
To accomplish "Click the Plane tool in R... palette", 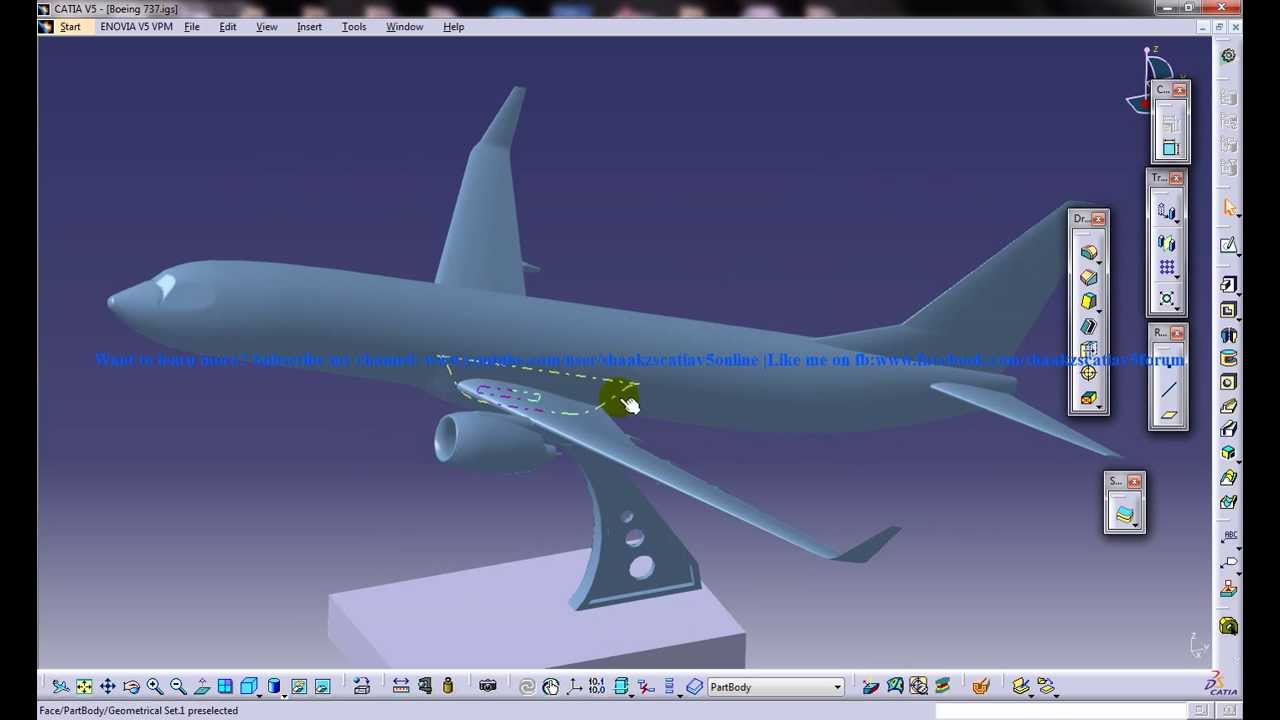I will tap(1168, 414).
